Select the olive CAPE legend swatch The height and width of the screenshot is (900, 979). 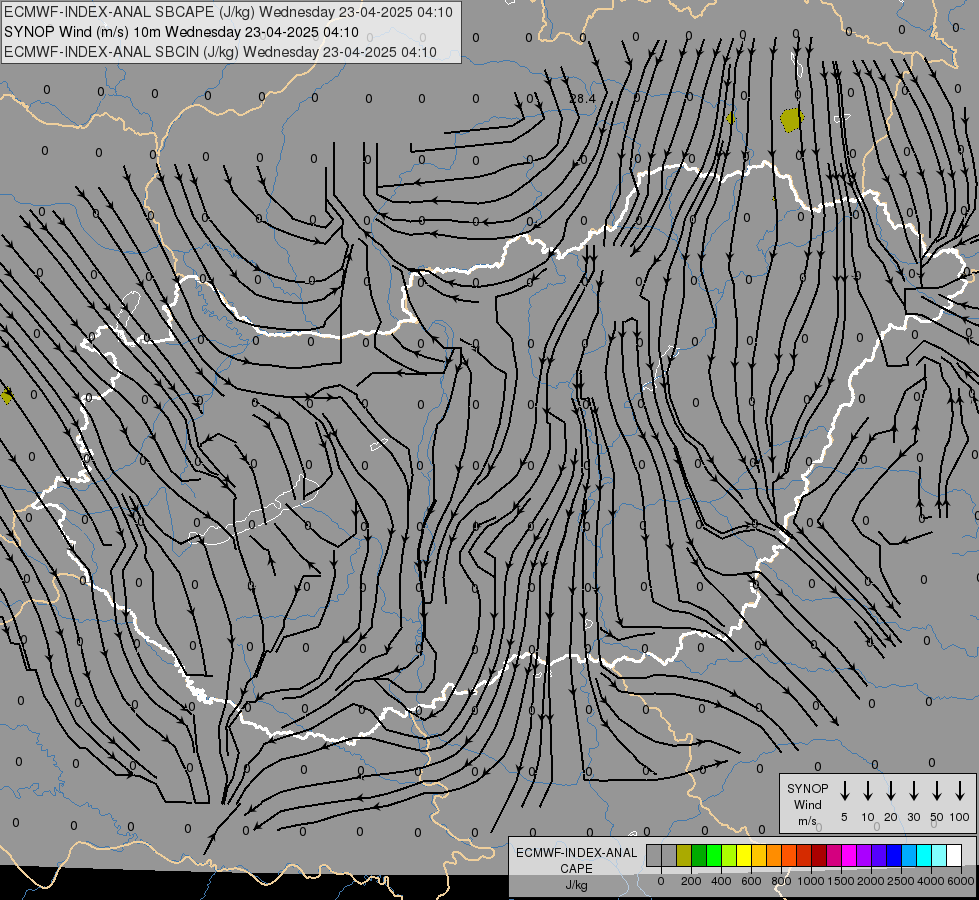(x=684, y=855)
